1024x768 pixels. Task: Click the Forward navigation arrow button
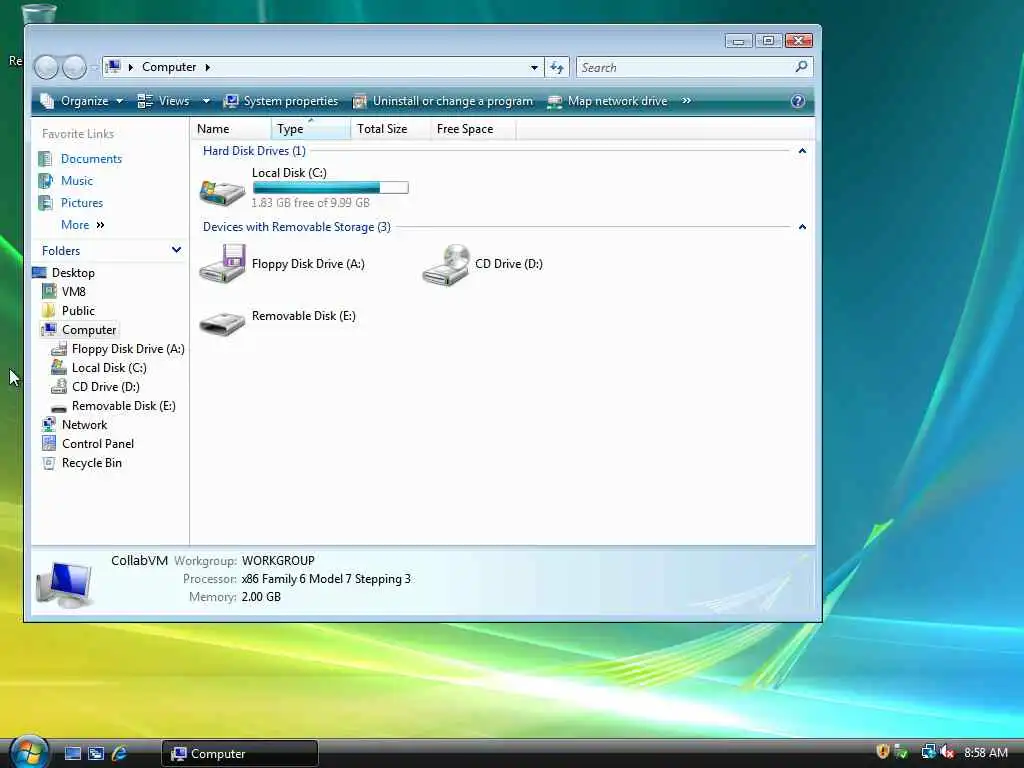pyautogui.click(x=74, y=67)
